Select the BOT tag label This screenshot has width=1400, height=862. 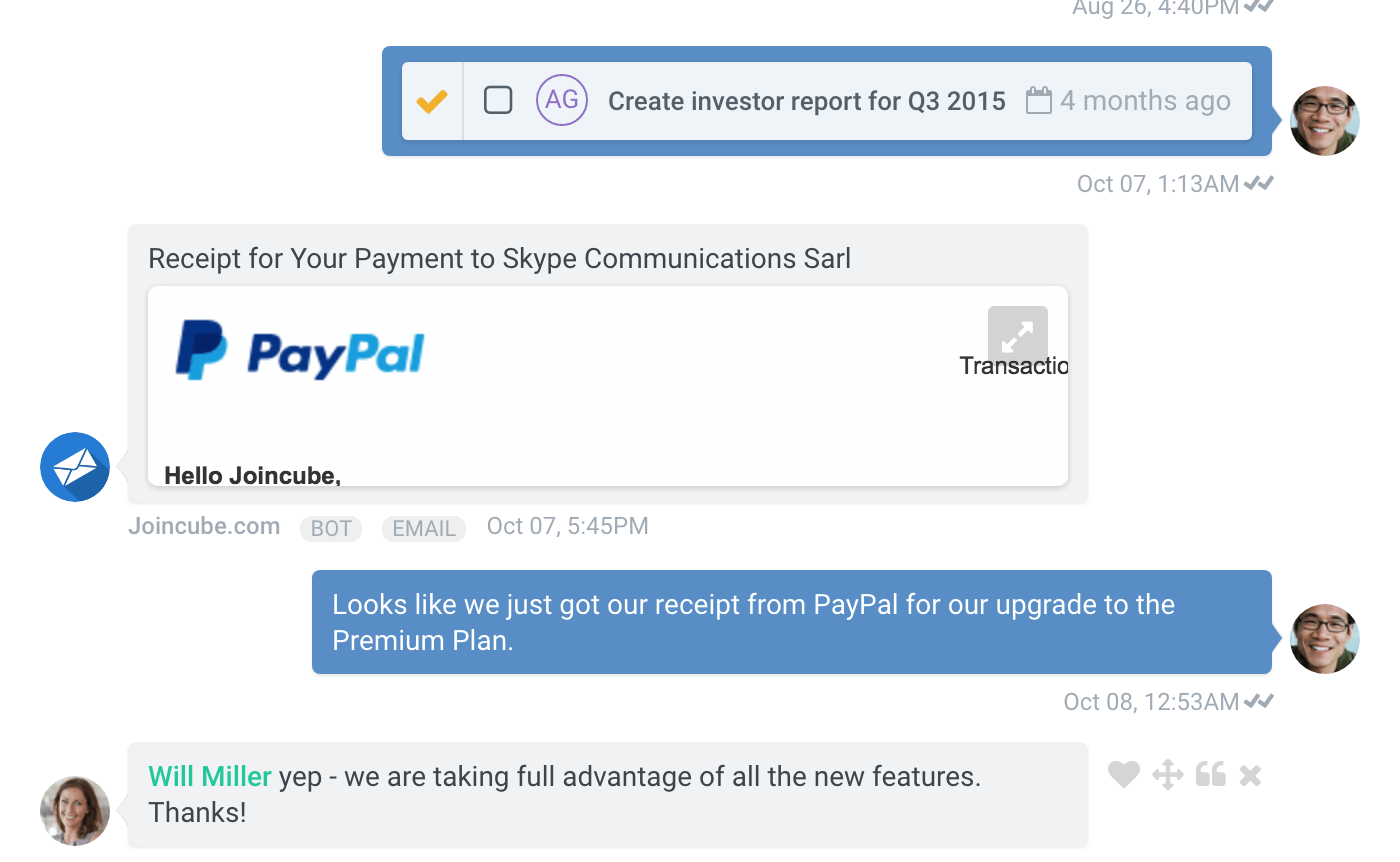tap(330, 528)
